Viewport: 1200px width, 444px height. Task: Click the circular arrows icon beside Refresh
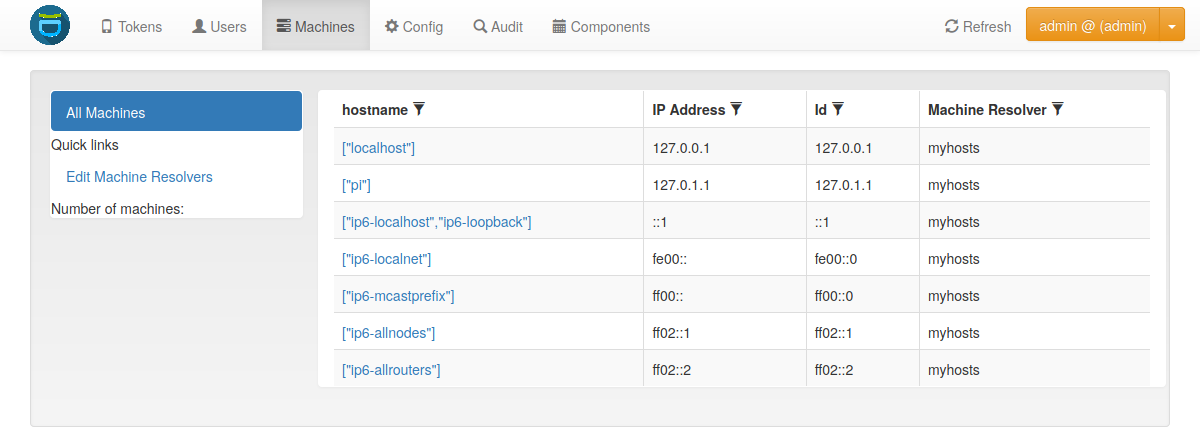952,27
